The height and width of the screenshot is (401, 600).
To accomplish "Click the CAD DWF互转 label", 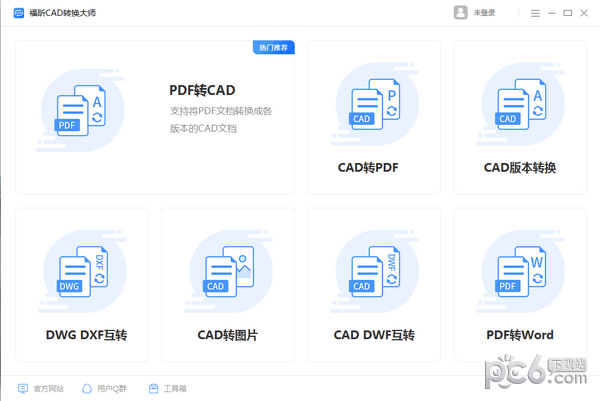I will tap(374, 335).
